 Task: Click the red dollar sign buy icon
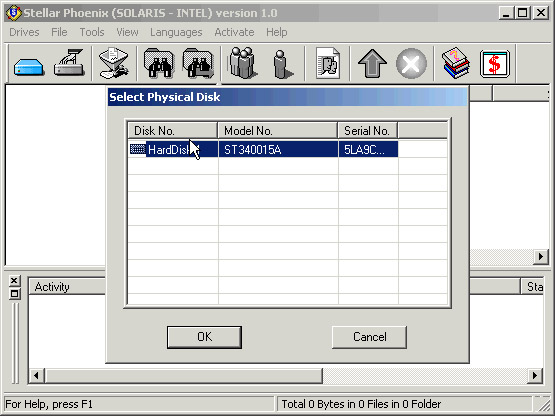pos(495,64)
